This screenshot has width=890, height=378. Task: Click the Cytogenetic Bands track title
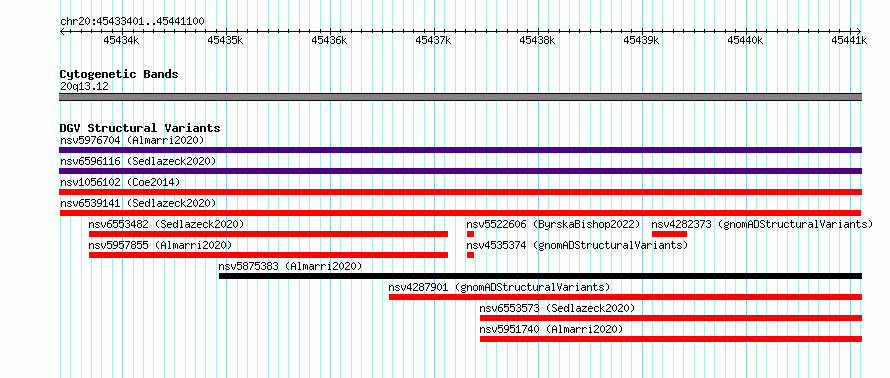pyautogui.click(x=119, y=74)
